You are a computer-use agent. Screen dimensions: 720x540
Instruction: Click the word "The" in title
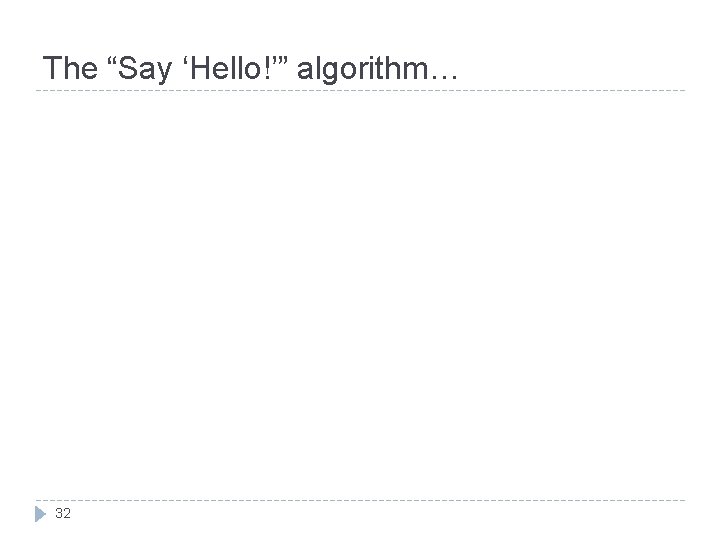[70, 68]
